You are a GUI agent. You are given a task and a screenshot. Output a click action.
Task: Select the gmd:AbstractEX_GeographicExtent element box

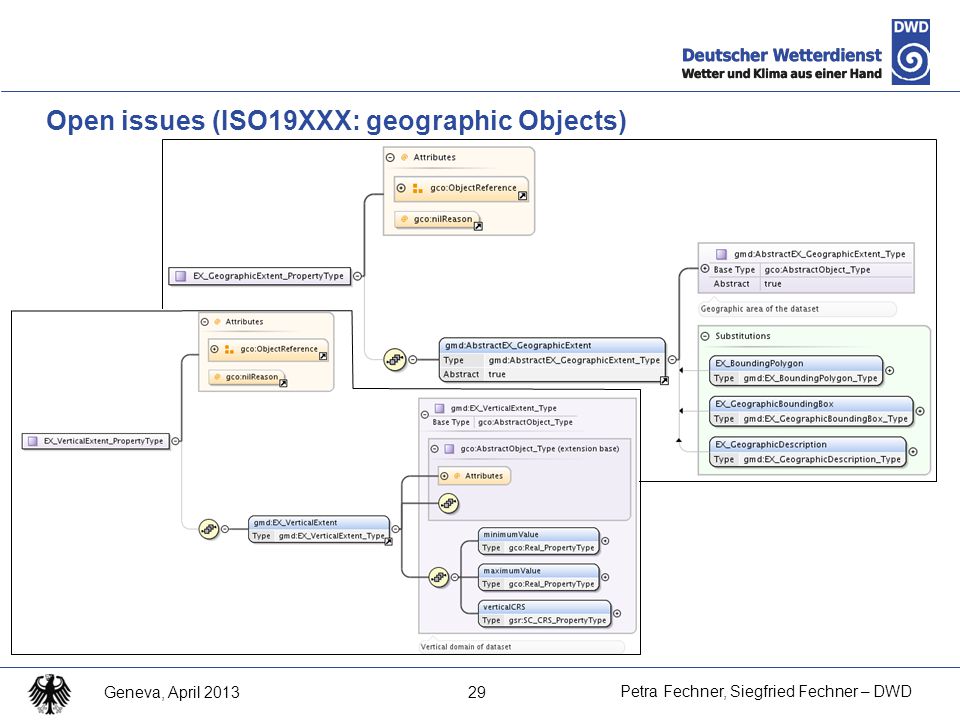click(552, 360)
